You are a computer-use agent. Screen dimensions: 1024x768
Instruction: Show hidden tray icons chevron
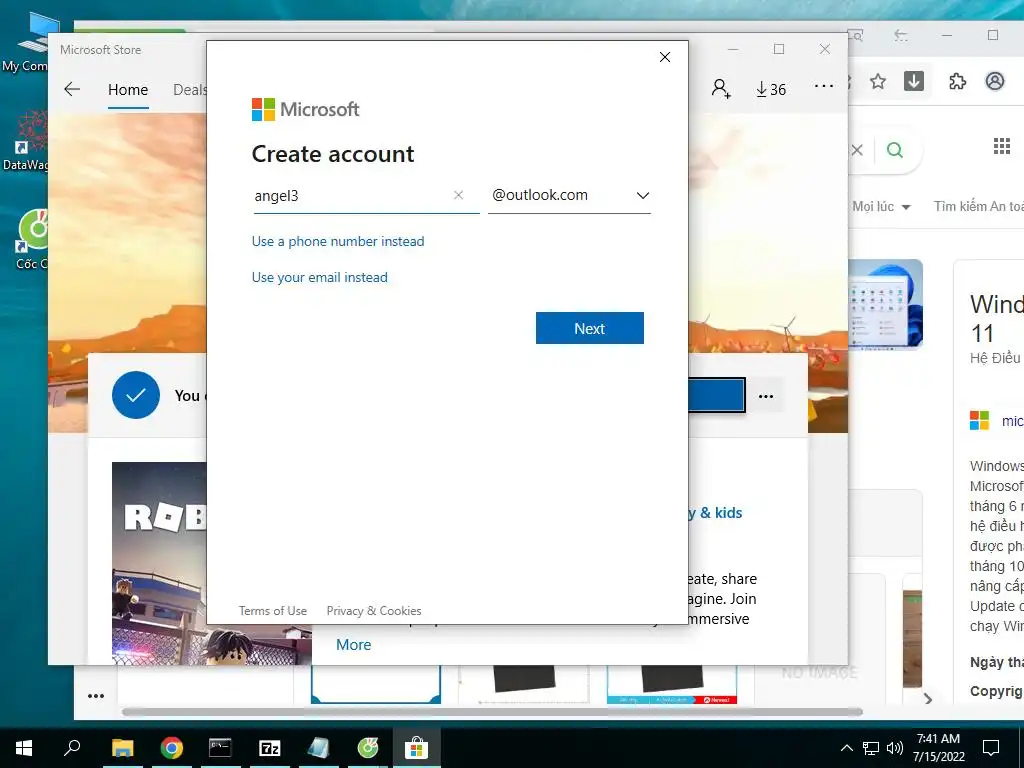[x=846, y=748]
